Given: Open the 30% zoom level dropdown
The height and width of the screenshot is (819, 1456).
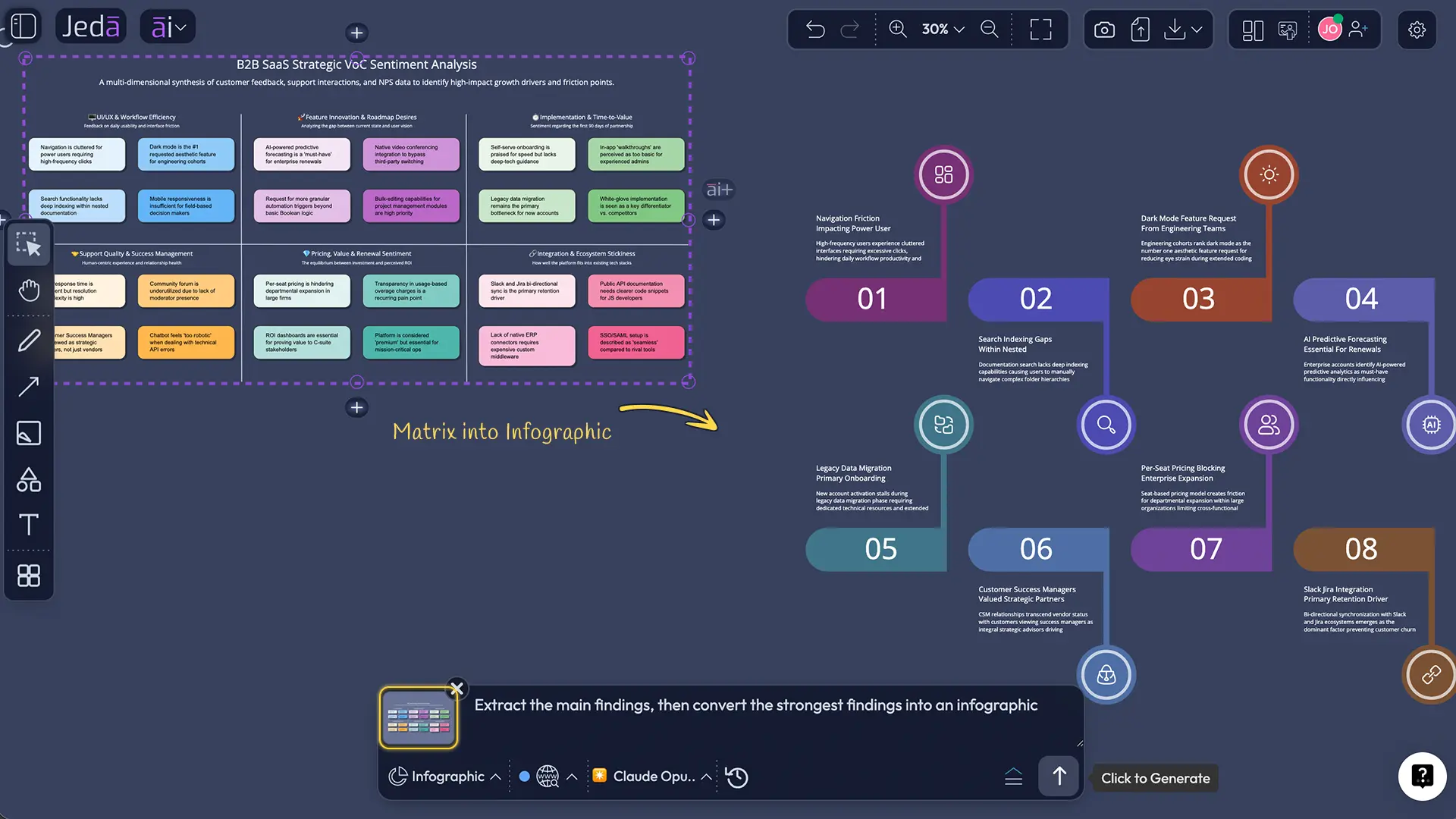Looking at the screenshot, I should pyautogui.click(x=943, y=29).
